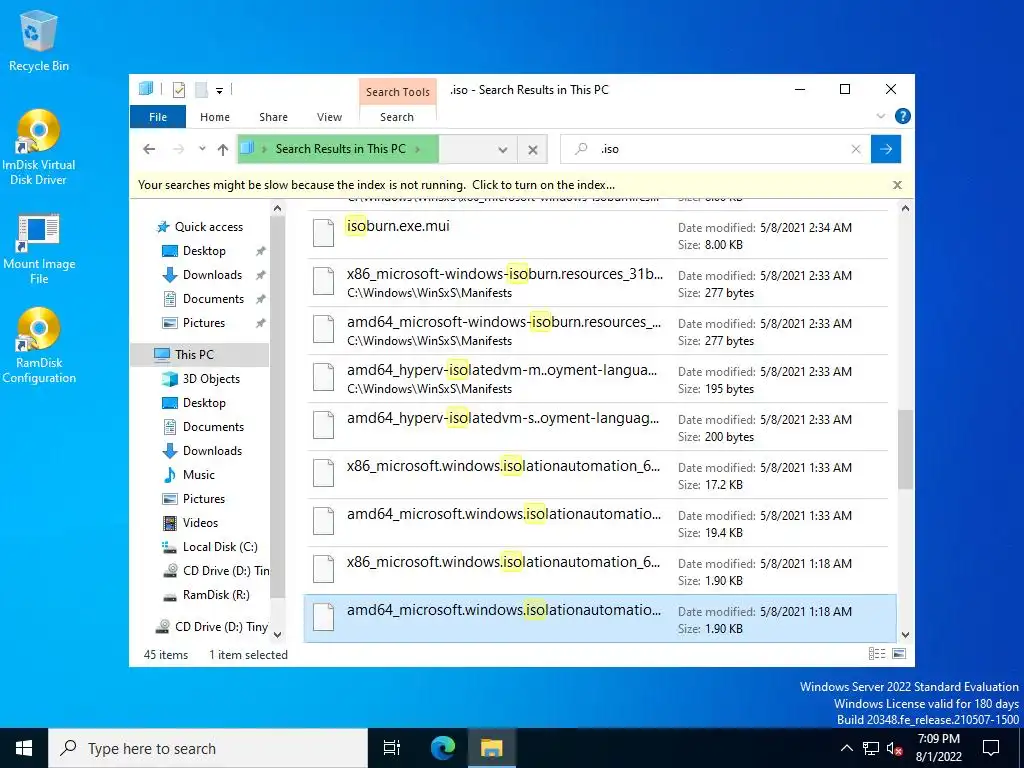
Task: Select the 19.4 KB amd64 isolationautomation file
Action: (x=599, y=523)
